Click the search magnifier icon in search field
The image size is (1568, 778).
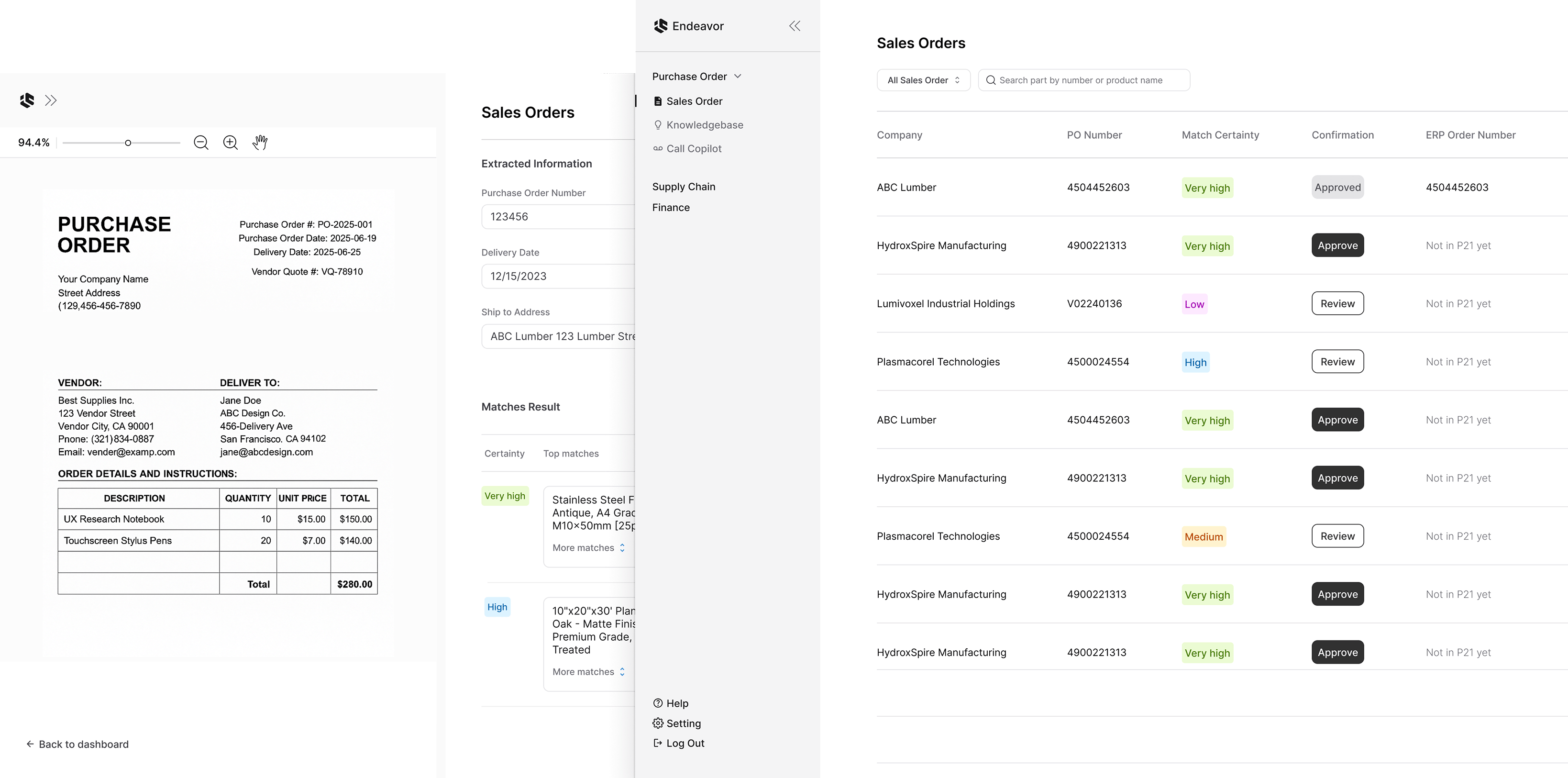(x=990, y=80)
